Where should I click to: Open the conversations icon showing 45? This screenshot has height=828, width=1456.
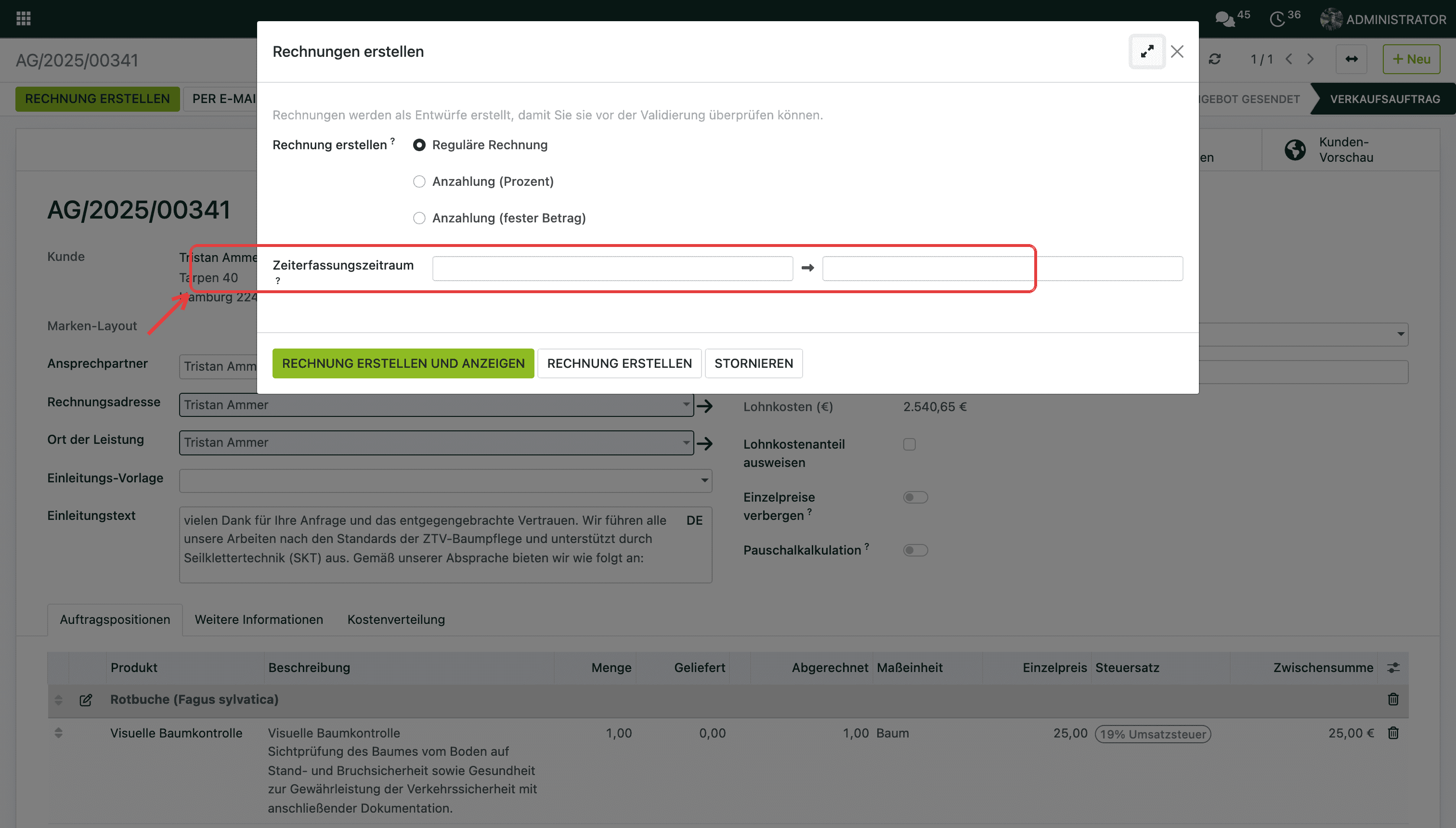coord(1224,19)
